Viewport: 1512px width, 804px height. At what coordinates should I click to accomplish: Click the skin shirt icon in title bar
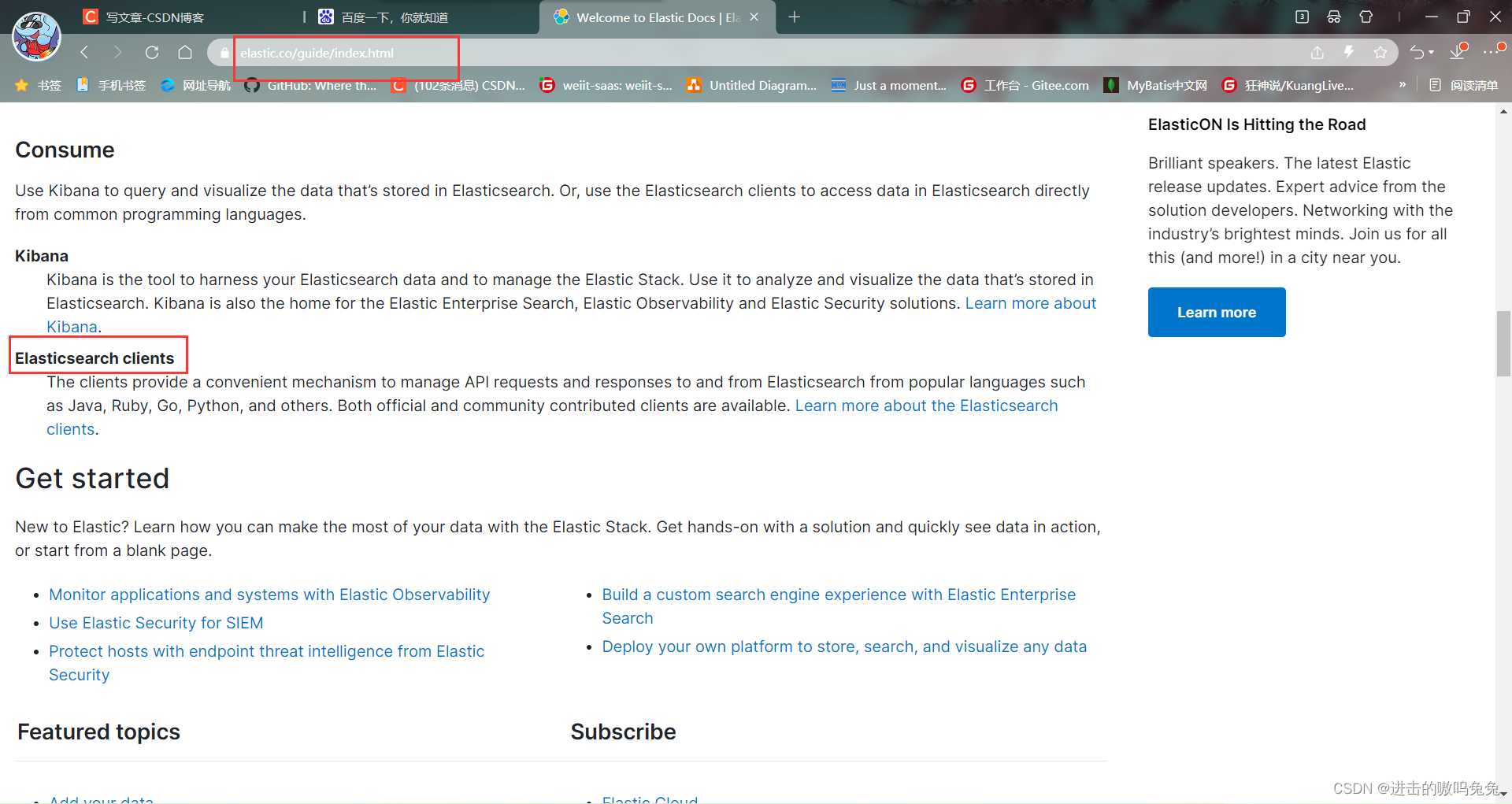[x=1366, y=17]
